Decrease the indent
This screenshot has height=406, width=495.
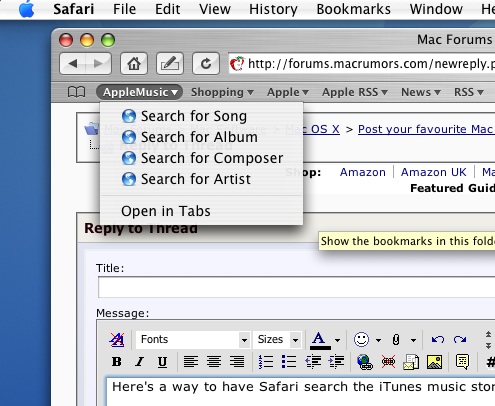pos(313,362)
